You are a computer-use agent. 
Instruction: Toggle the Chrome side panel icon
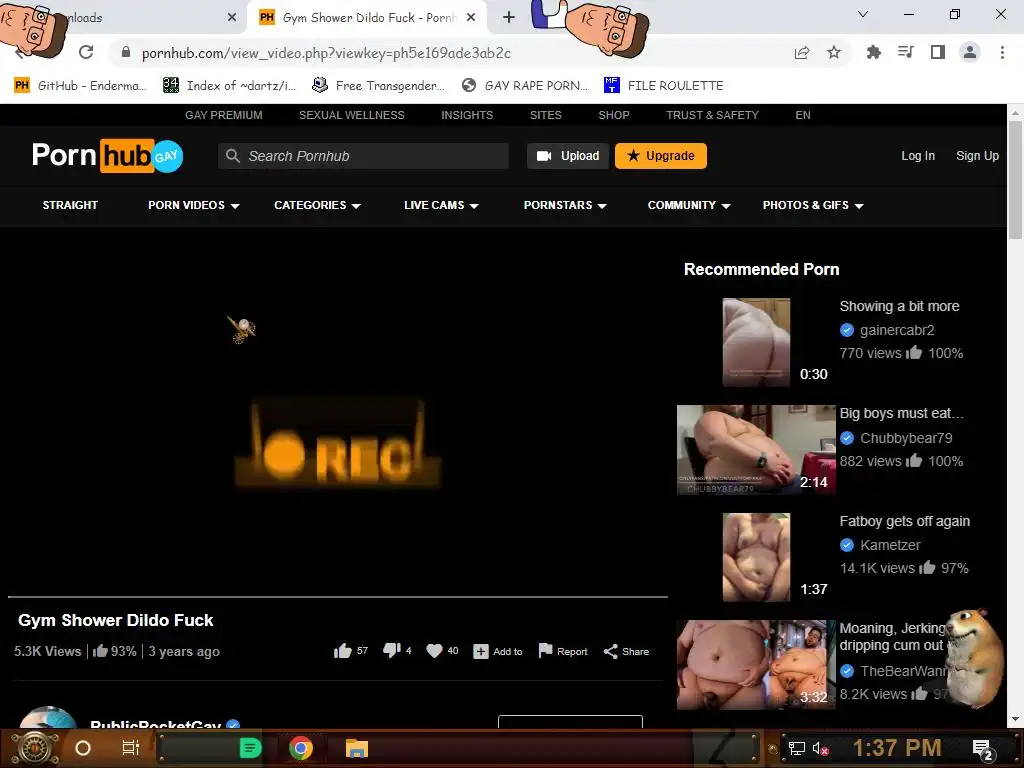pos(938,52)
